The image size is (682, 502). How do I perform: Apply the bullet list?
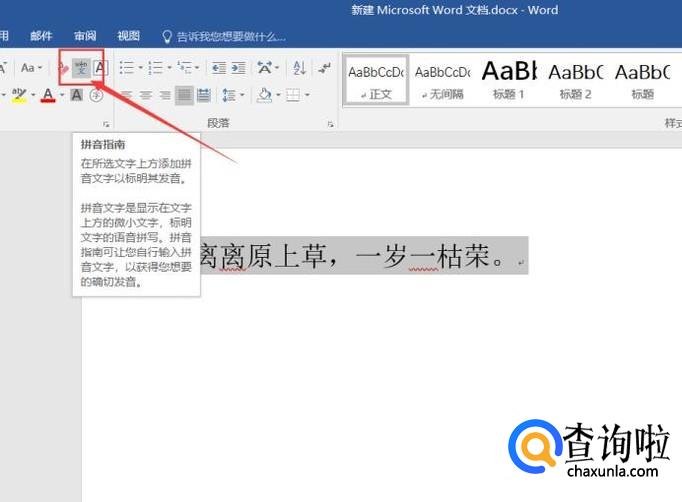(x=127, y=68)
